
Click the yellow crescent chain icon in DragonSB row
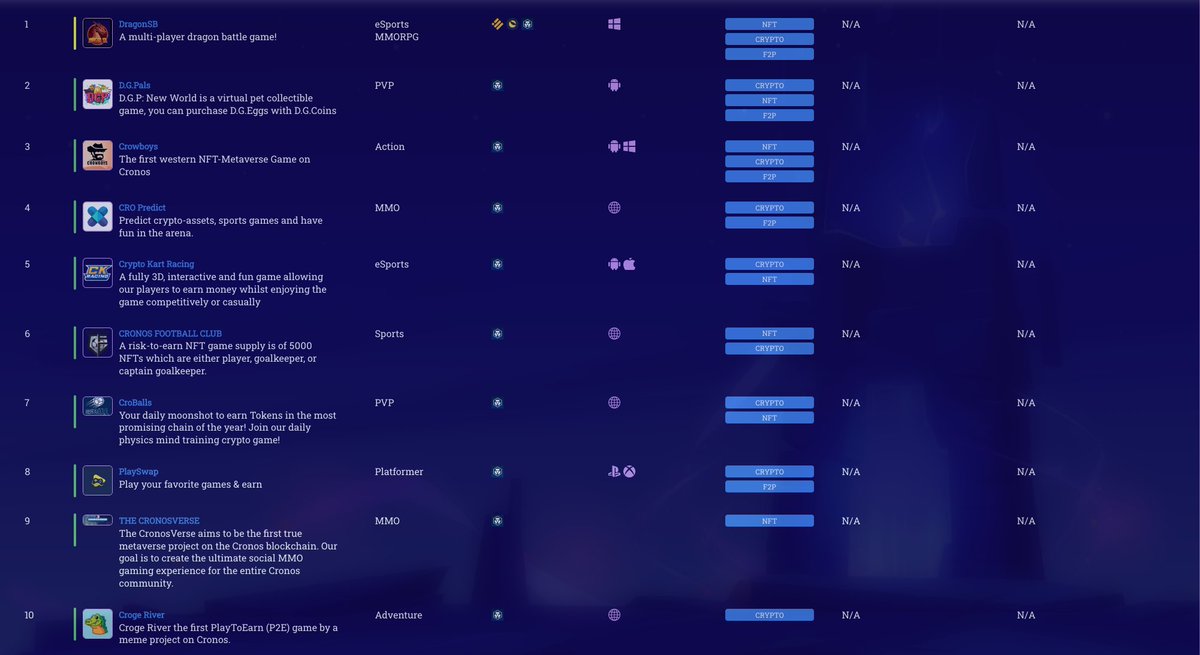tap(512, 23)
